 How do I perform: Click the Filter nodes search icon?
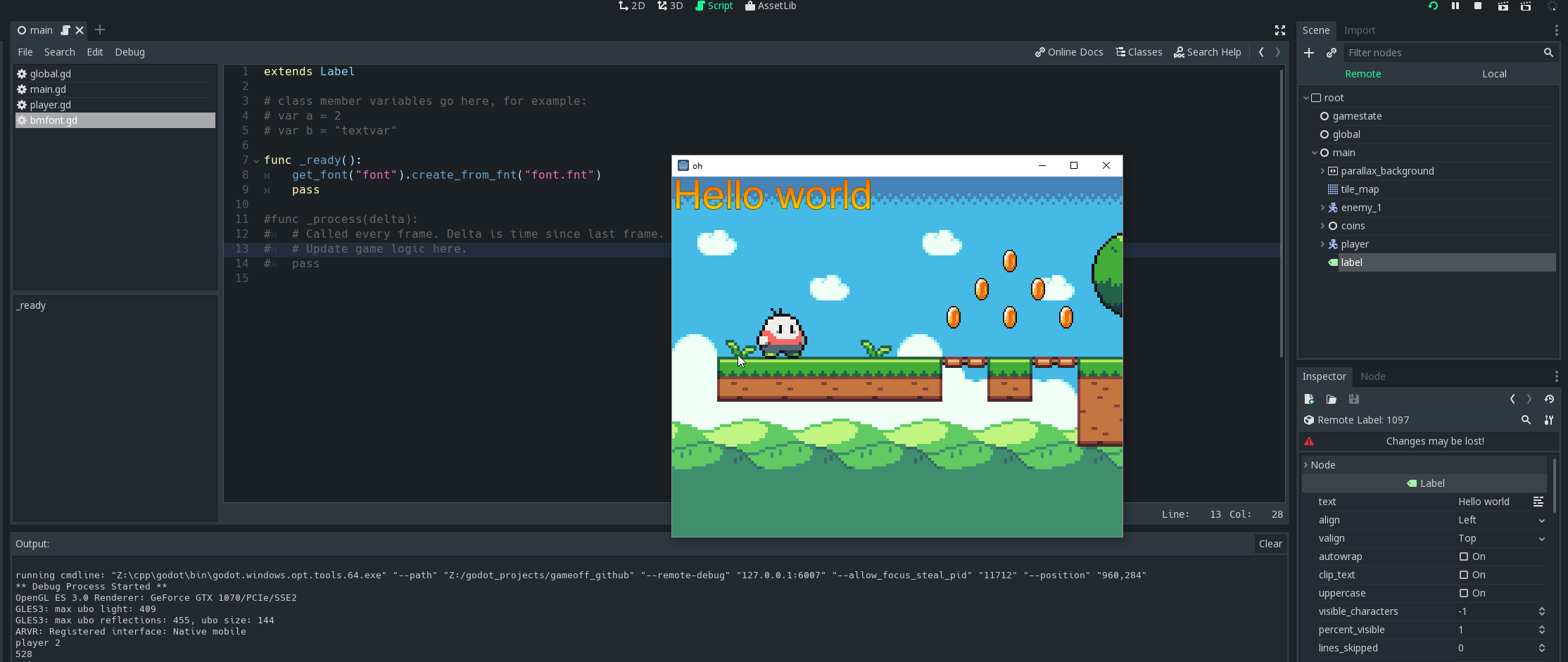1548,53
